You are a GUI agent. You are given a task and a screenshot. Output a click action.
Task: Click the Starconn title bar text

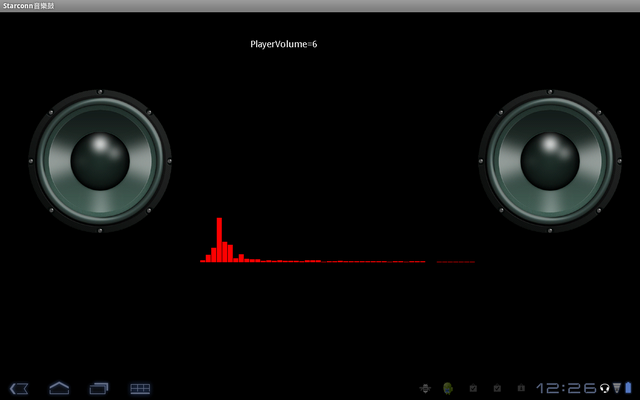tap(28, 6)
